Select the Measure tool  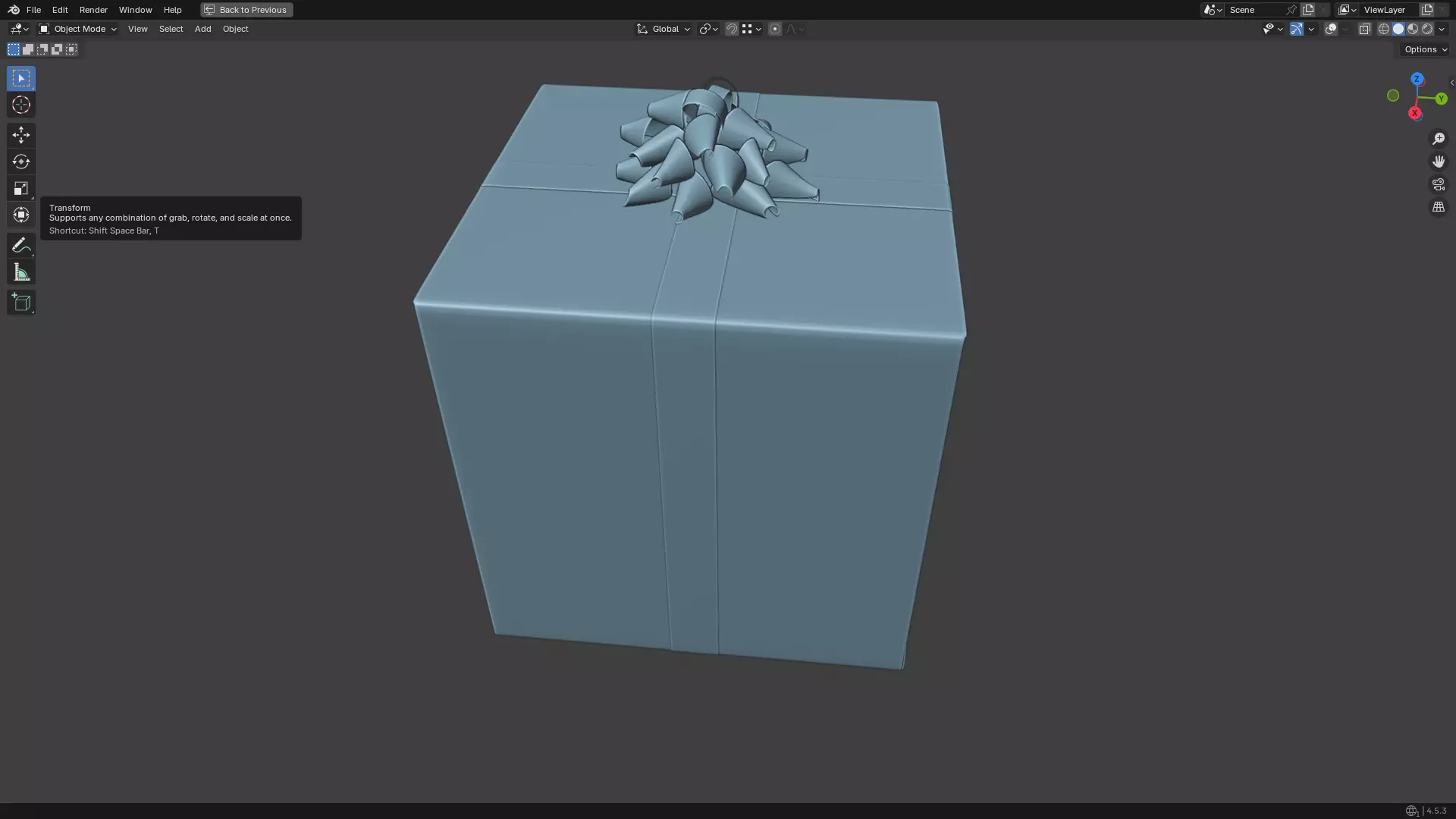(x=21, y=272)
